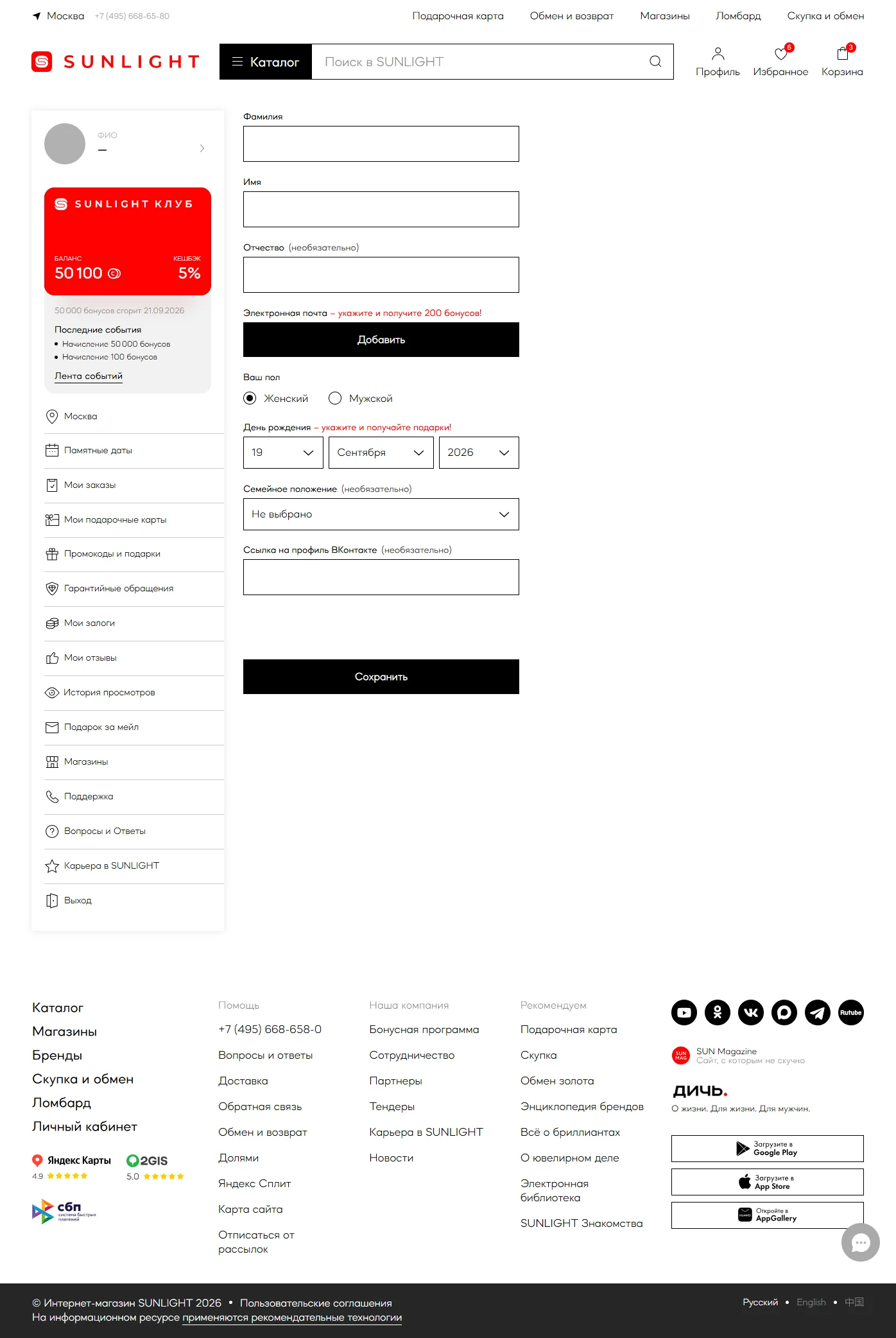Click the Добавить email button

(381, 340)
